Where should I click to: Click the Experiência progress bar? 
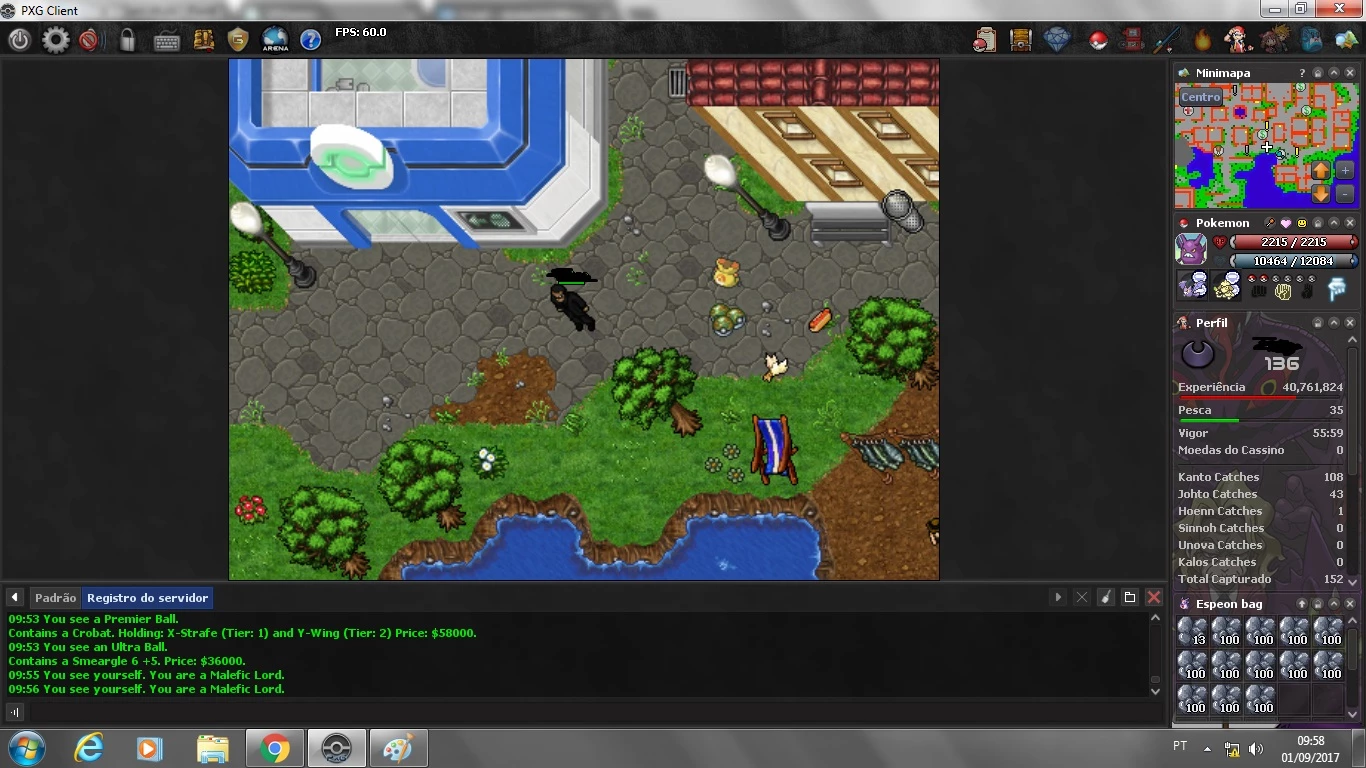point(1260,398)
